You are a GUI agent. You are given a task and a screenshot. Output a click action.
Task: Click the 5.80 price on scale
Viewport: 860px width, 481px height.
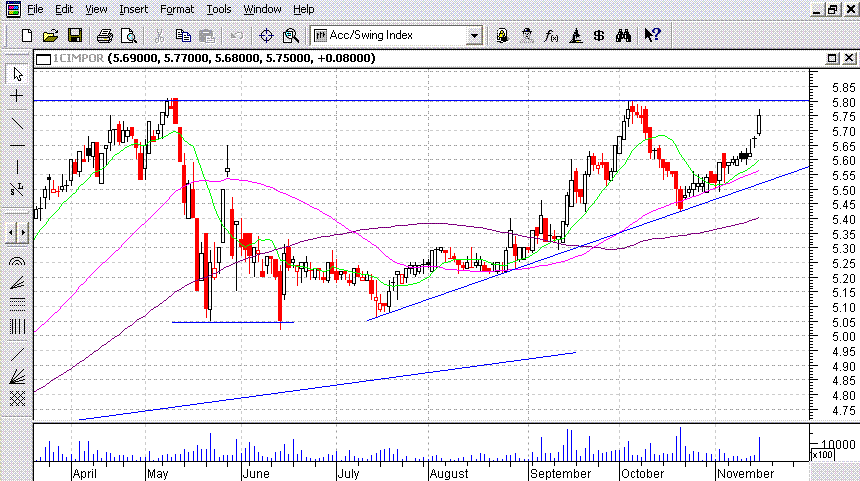pos(844,103)
